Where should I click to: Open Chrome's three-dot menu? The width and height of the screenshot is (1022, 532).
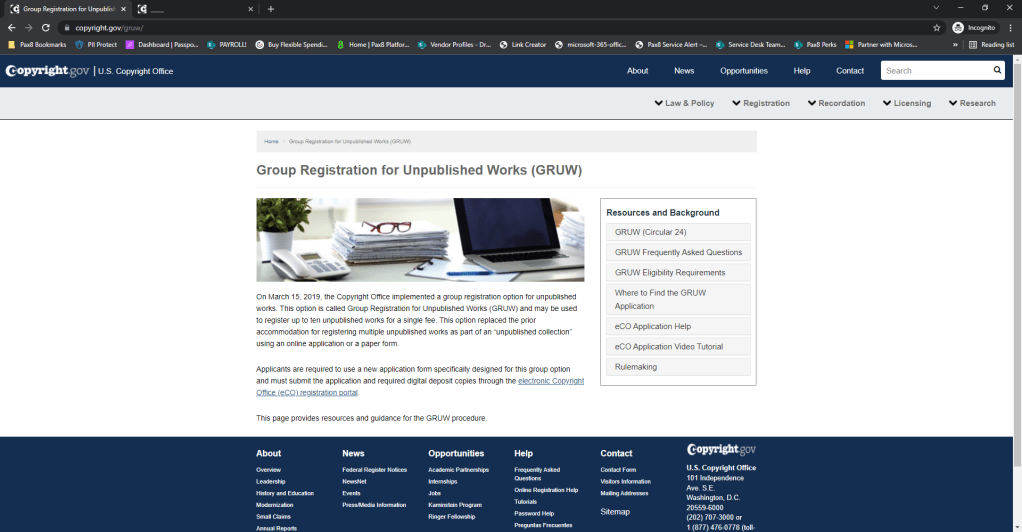(x=1009, y=28)
